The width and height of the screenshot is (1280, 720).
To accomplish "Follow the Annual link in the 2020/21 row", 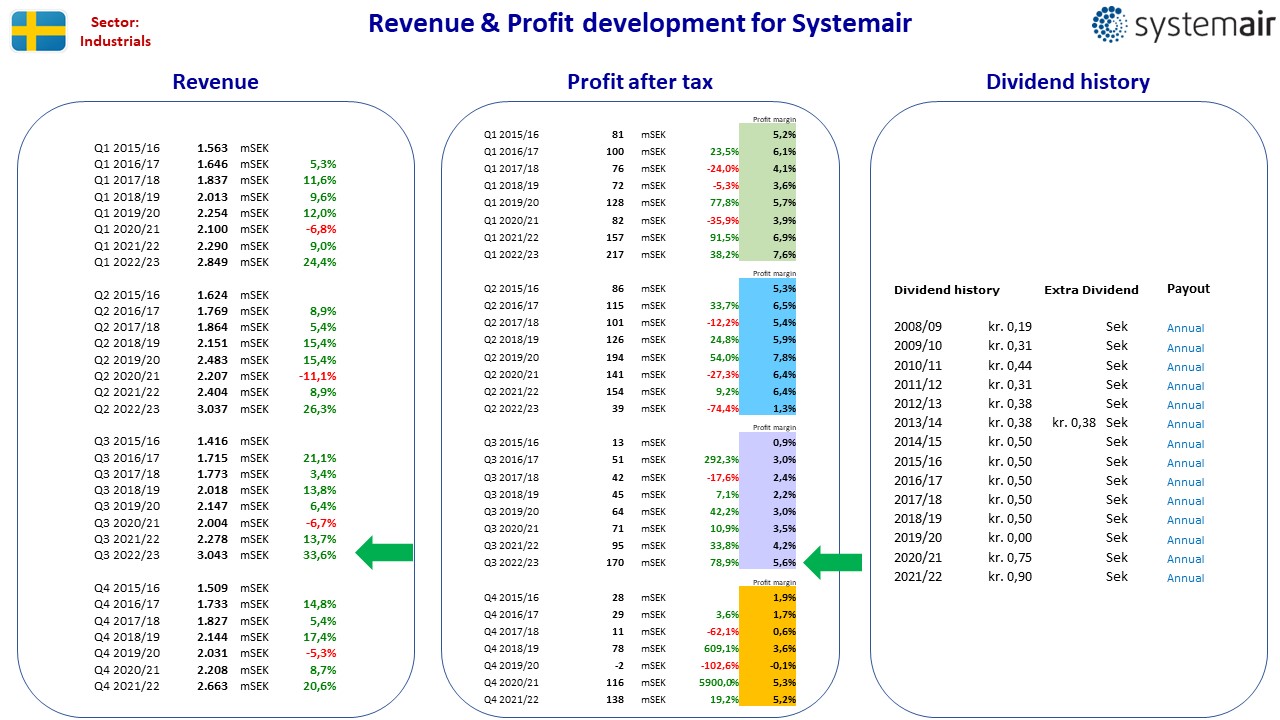I will 1186,559.
